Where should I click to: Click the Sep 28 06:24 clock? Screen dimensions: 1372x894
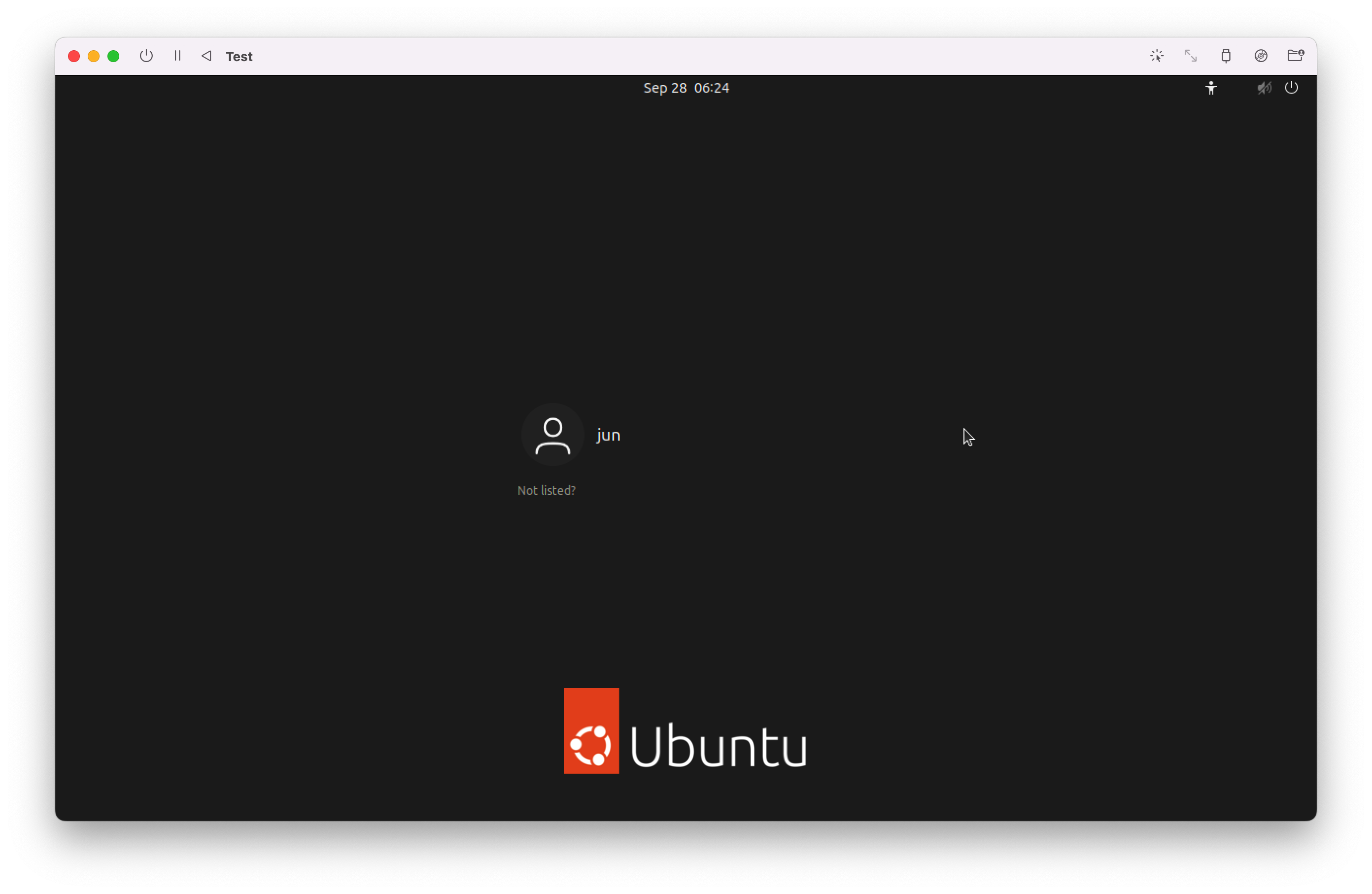686,88
